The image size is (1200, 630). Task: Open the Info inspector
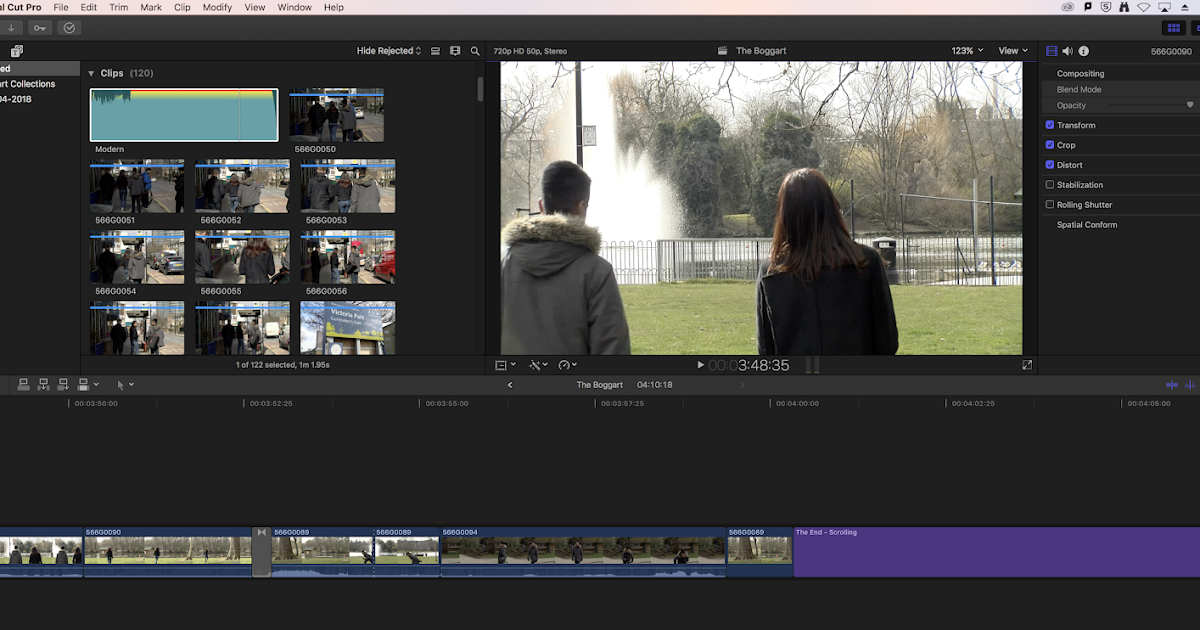point(1083,50)
